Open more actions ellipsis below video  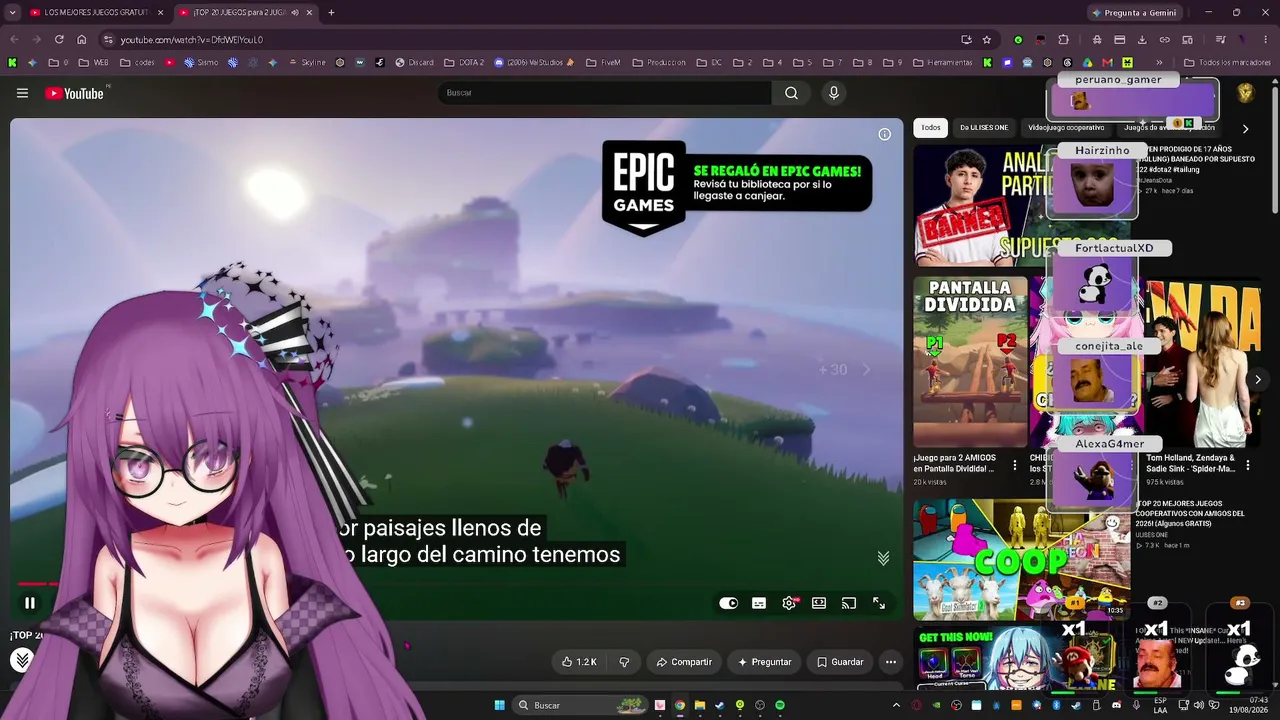pyautogui.click(x=890, y=662)
